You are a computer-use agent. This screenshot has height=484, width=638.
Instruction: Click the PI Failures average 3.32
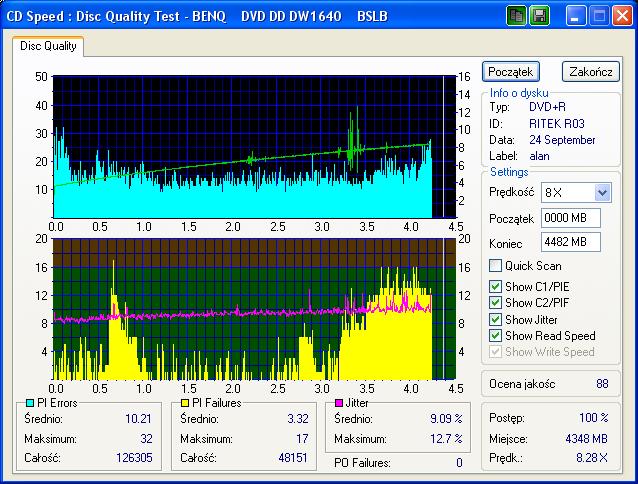[x=297, y=419]
